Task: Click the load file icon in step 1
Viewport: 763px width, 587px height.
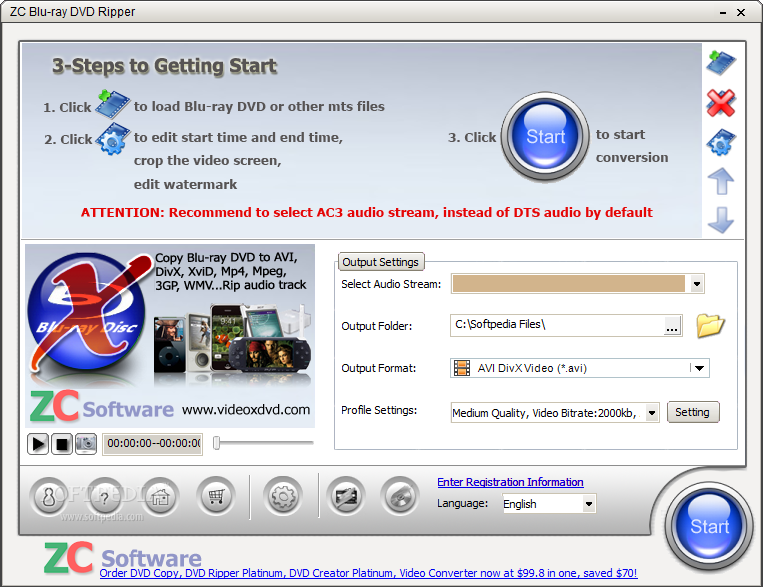Action: point(112,104)
